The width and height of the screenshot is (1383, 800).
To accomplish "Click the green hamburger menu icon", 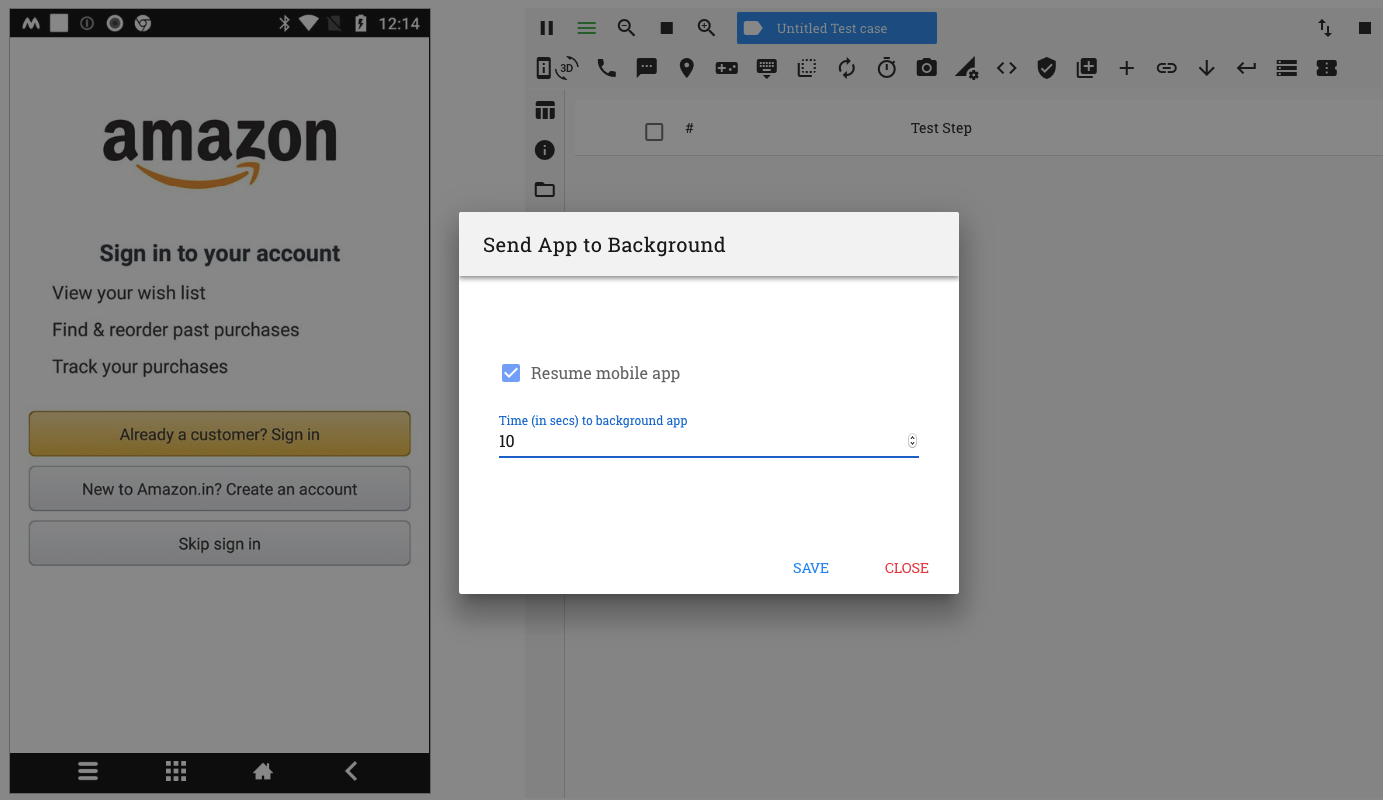I will click(x=587, y=28).
